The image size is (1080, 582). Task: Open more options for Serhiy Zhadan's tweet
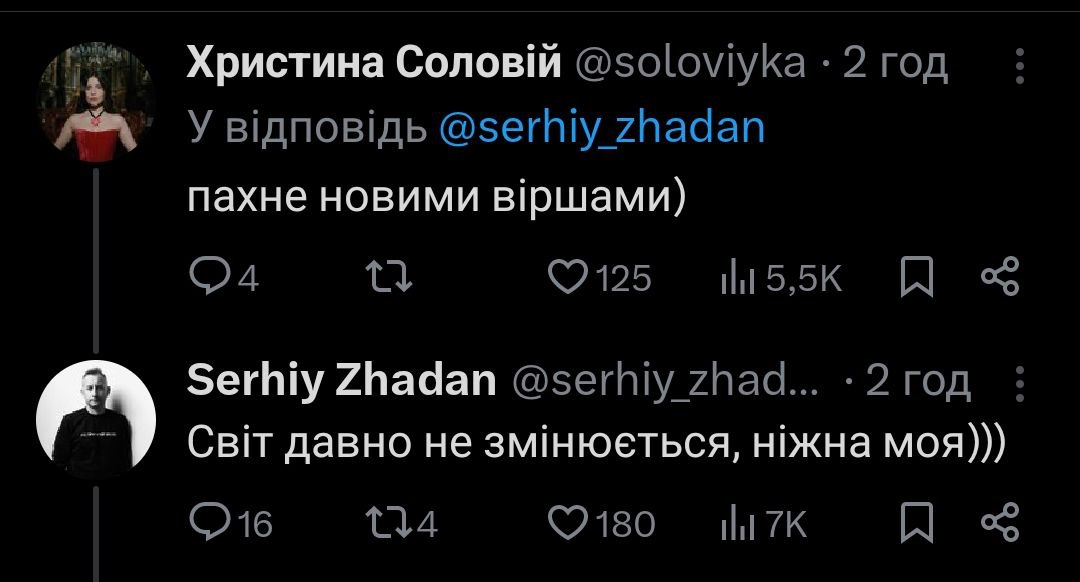pyautogui.click(x=1020, y=383)
